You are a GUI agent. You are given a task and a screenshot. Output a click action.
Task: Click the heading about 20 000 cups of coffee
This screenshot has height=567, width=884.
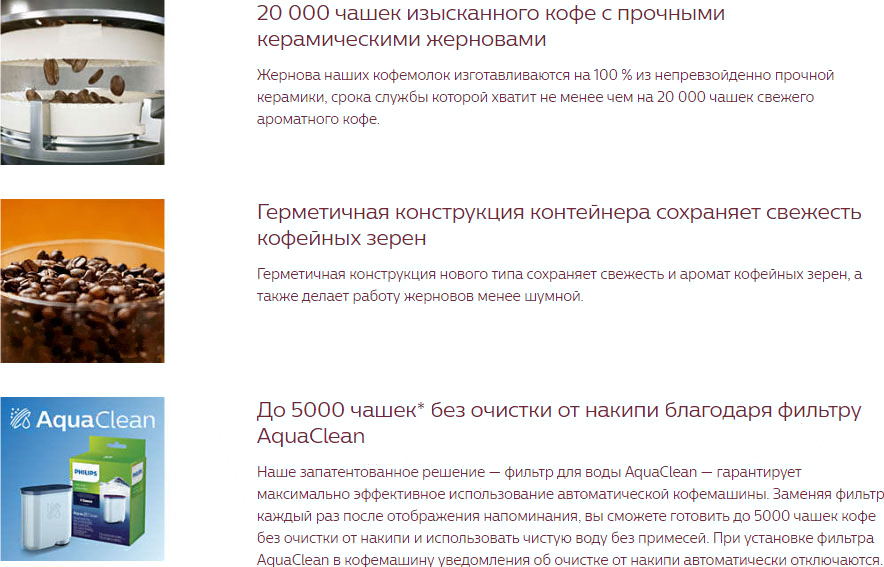pyautogui.click(x=490, y=14)
